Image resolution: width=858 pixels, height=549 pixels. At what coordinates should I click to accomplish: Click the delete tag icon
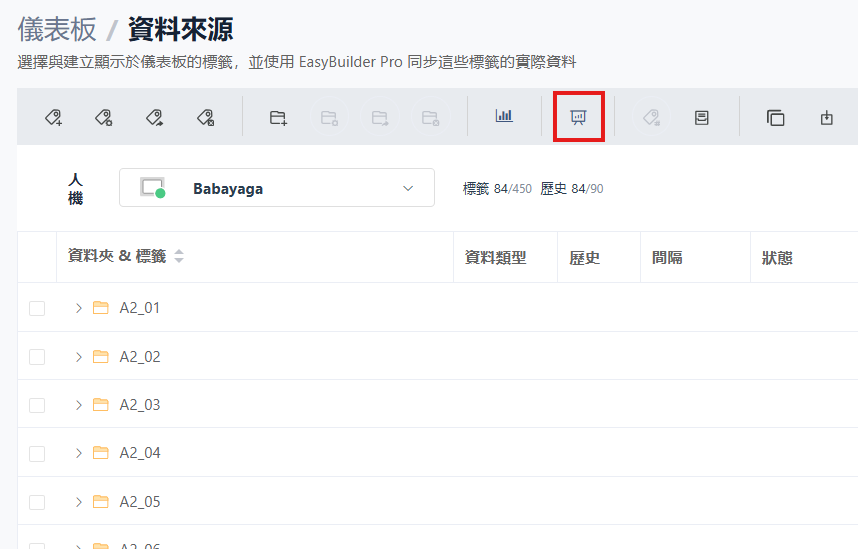pos(205,117)
